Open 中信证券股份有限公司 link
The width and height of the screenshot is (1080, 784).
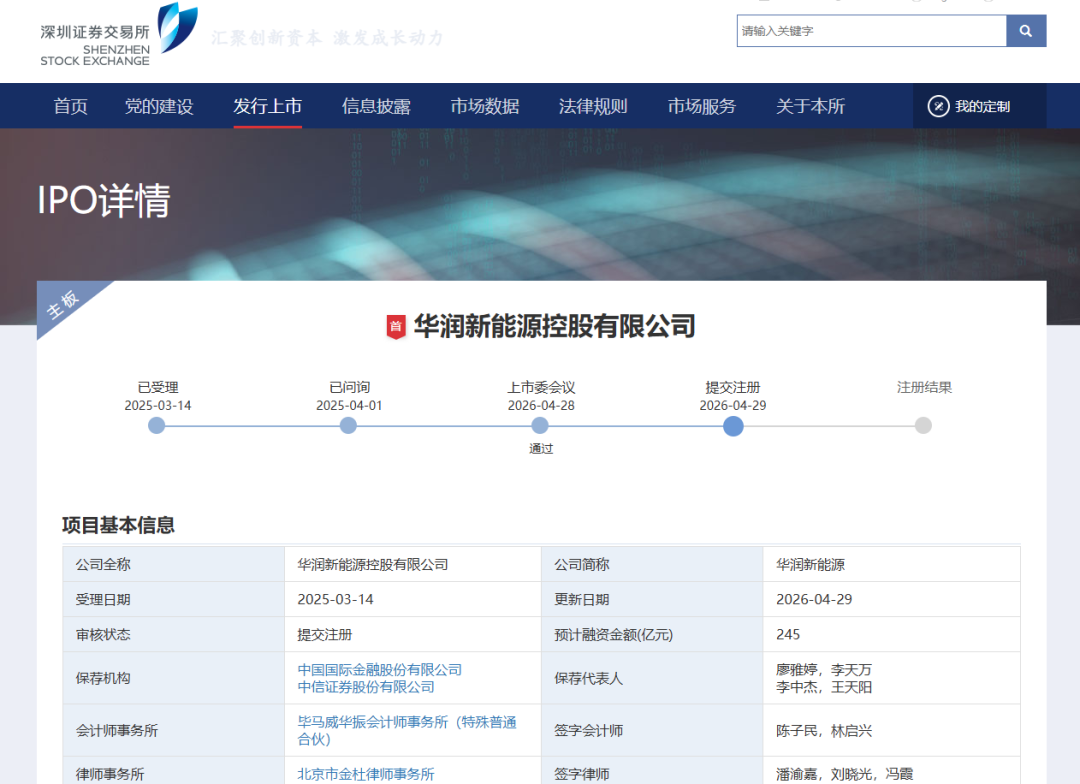[366, 687]
